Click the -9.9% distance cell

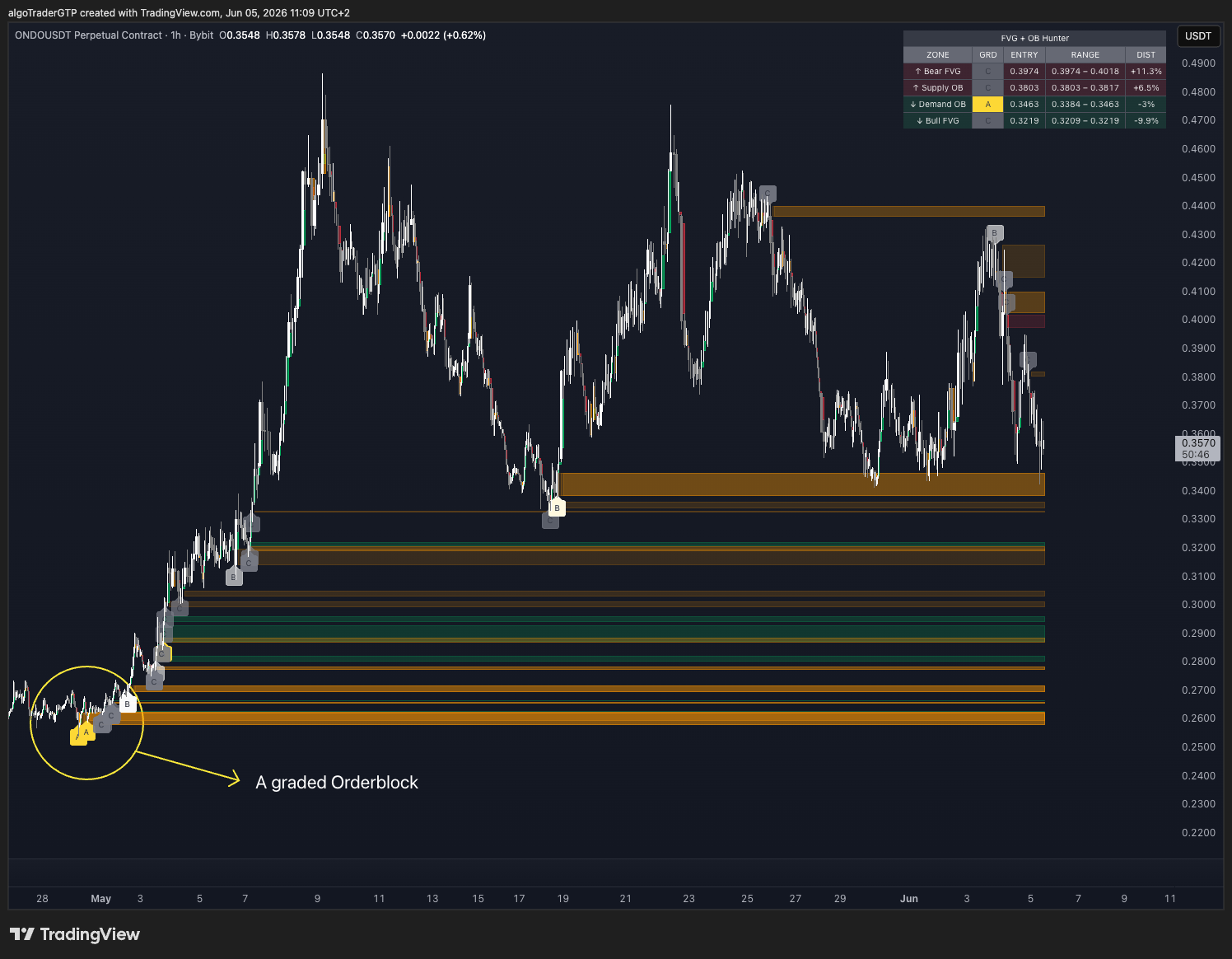tap(1146, 121)
